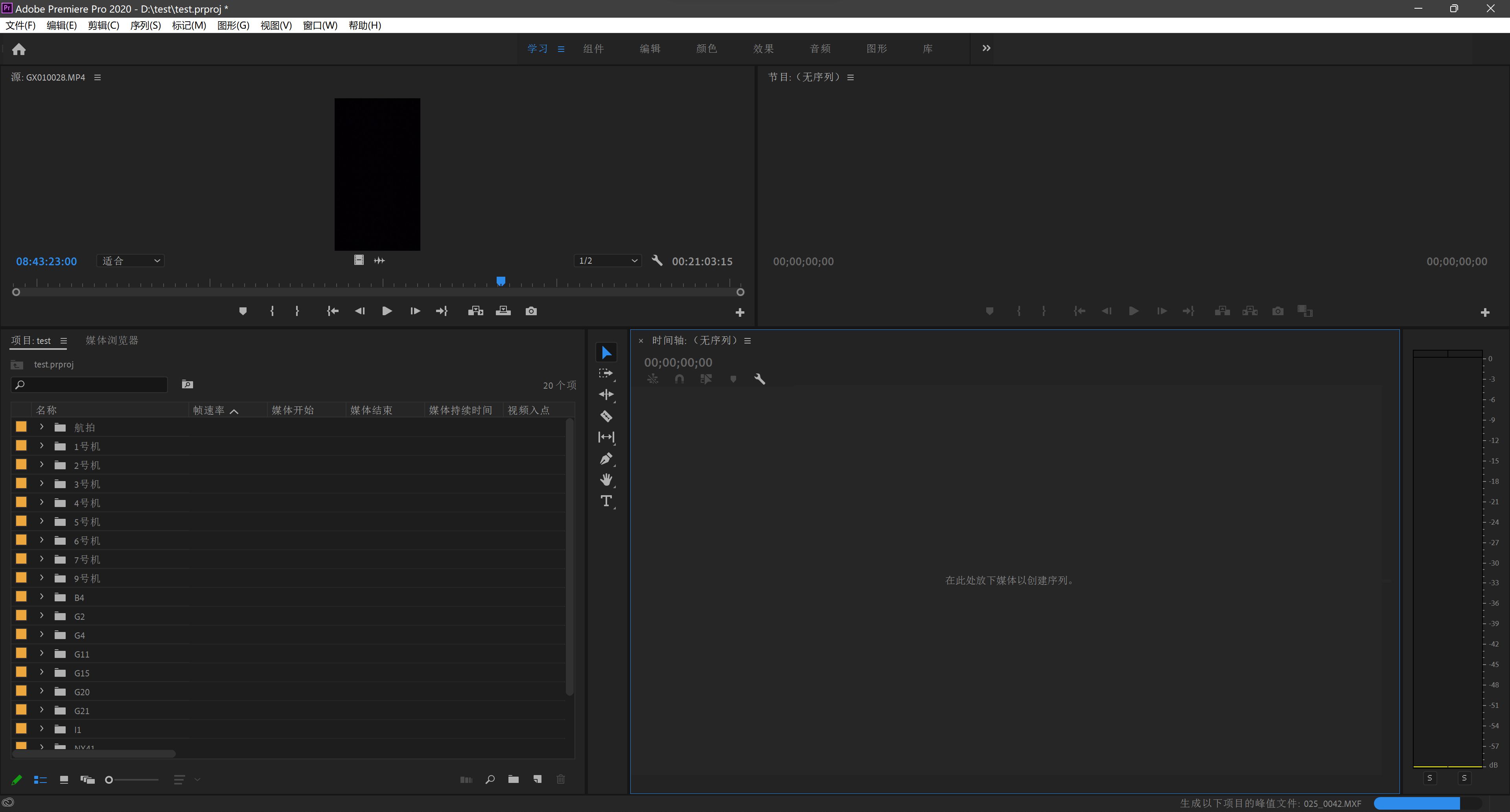The image size is (1510, 812).
Task: Click the Source monitor playhead marker
Action: [x=501, y=281]
